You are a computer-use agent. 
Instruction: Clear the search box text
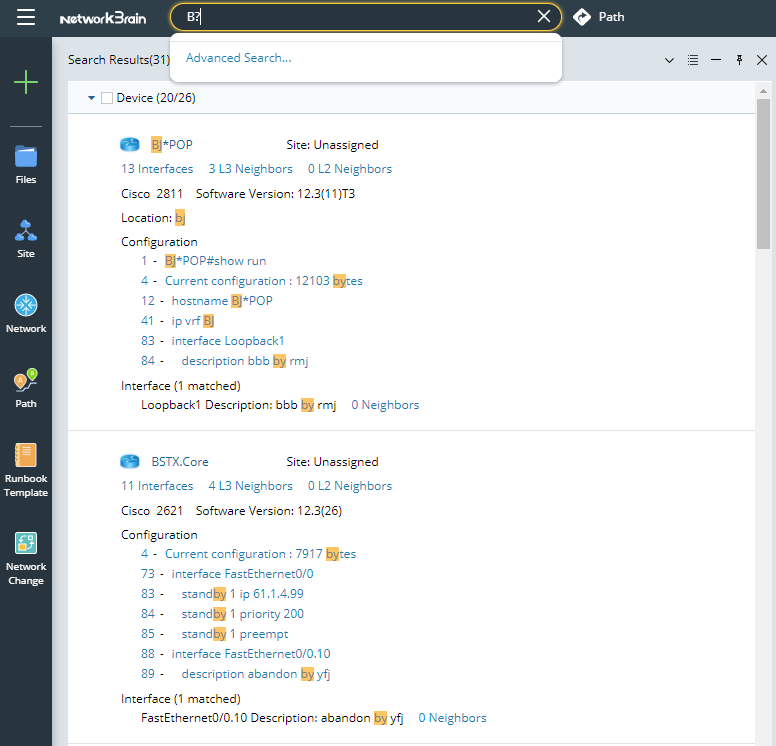[x=543, y=16]
